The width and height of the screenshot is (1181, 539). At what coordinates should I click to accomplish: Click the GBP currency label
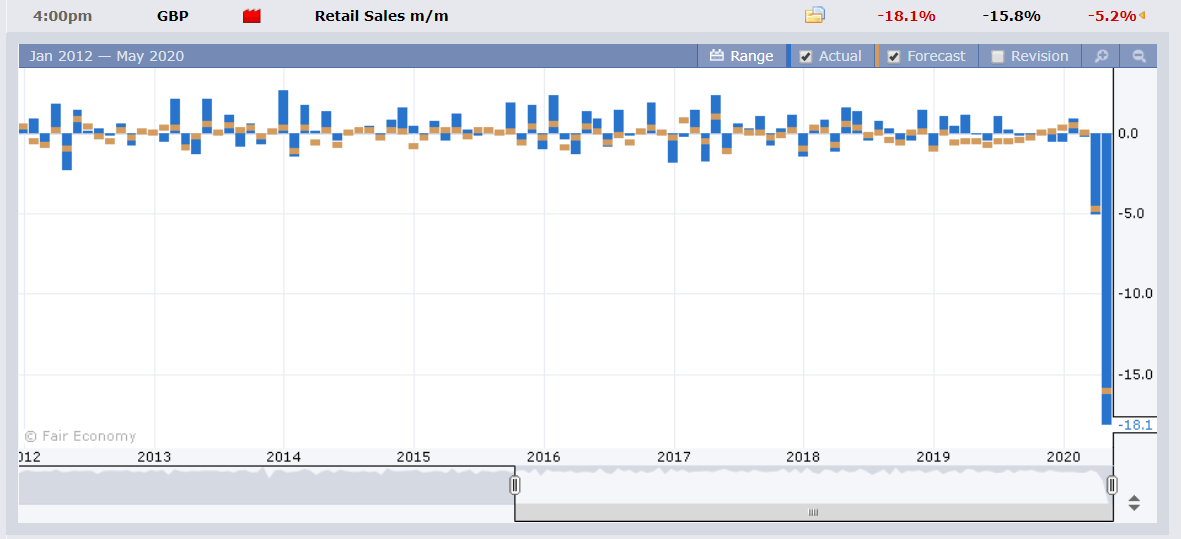(x=172, y=16)
